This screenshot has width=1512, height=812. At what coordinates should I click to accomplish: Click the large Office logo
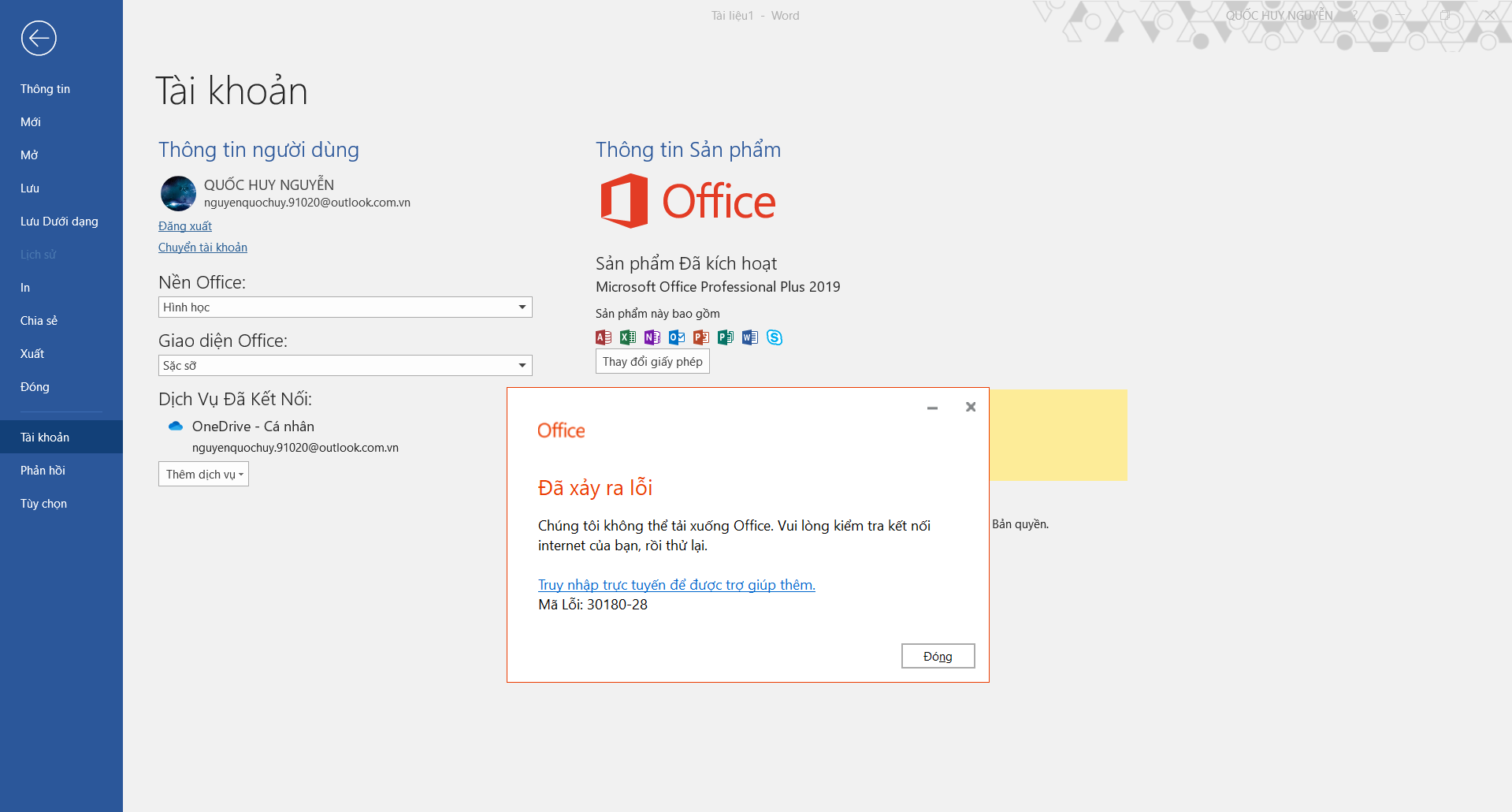(x=688, y=201)
